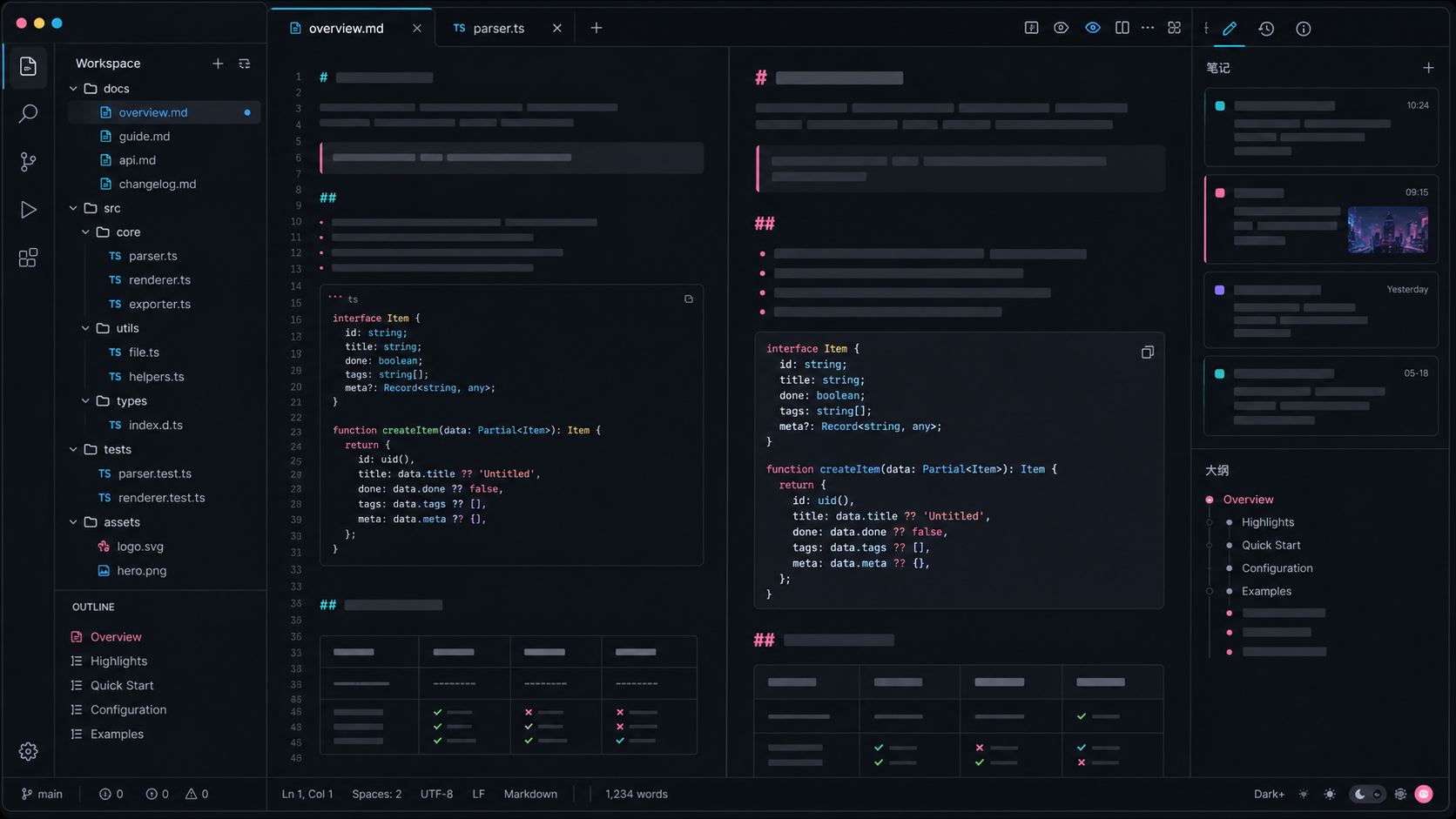Collapse the utils folder

coord(85,328)
